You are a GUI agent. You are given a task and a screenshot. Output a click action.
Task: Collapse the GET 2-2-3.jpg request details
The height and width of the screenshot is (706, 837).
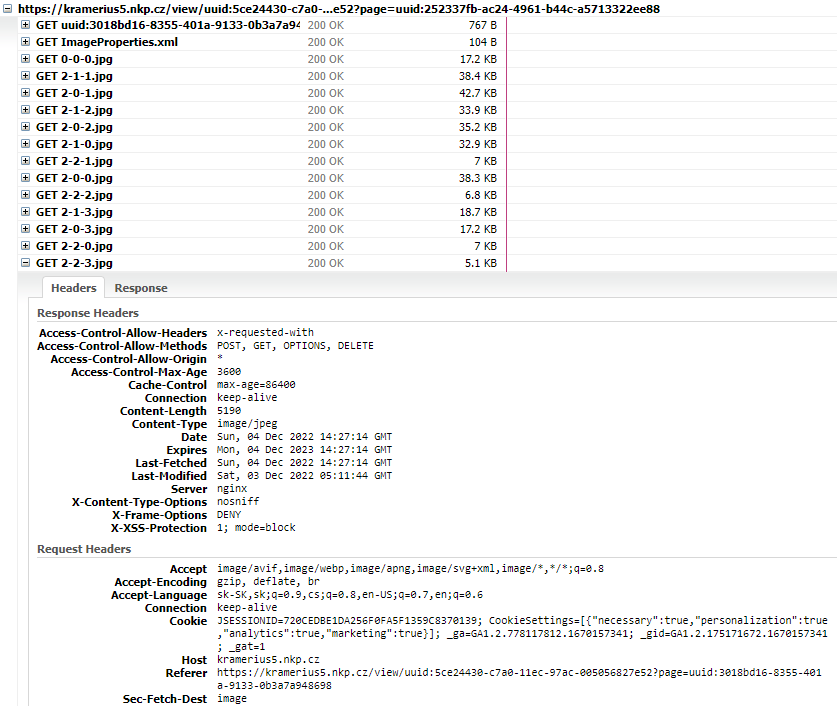point(25,263)
